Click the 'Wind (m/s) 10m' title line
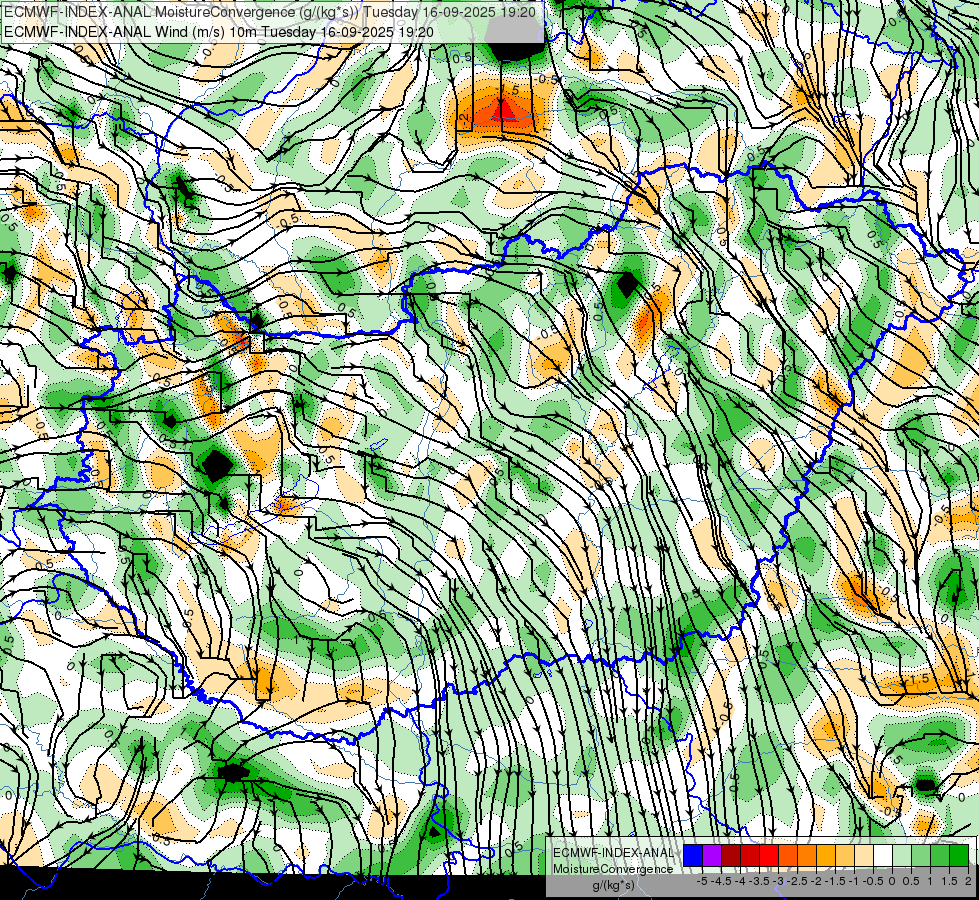This screenshot has height=900, width=979. (219, 31)
